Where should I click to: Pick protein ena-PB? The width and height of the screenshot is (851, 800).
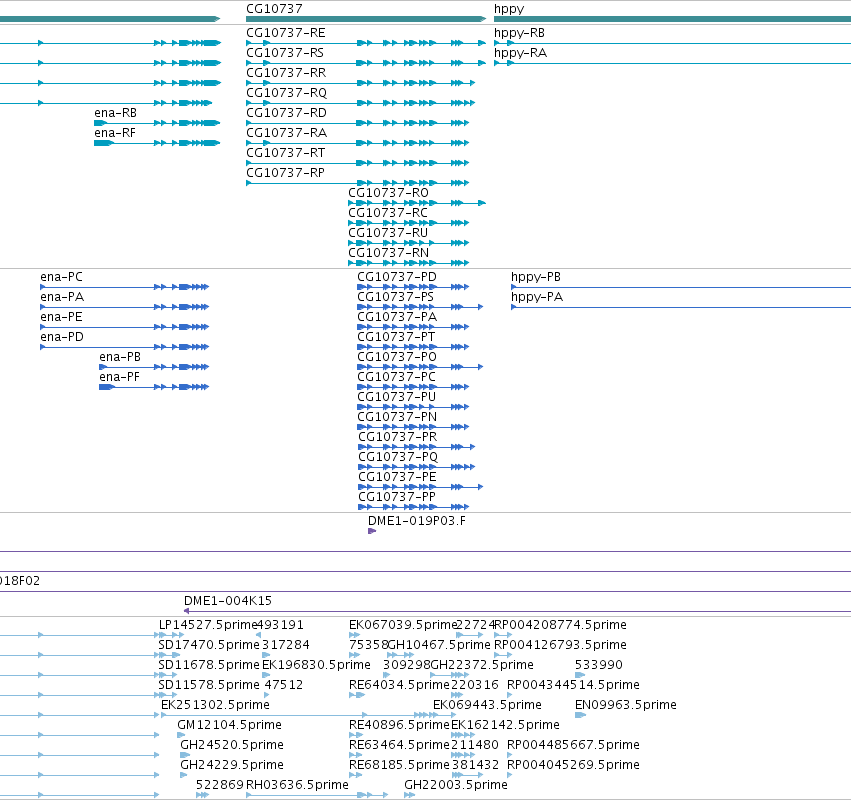click(120, 357)
